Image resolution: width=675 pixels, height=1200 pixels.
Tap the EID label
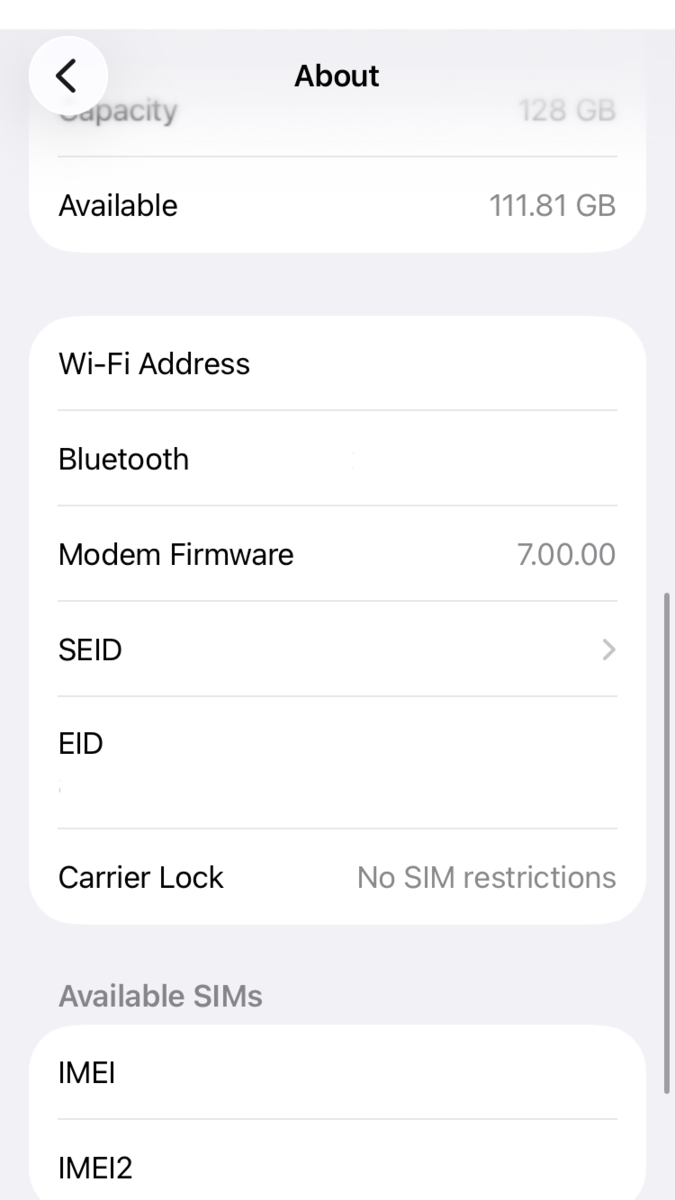click(x=81, y=743)
